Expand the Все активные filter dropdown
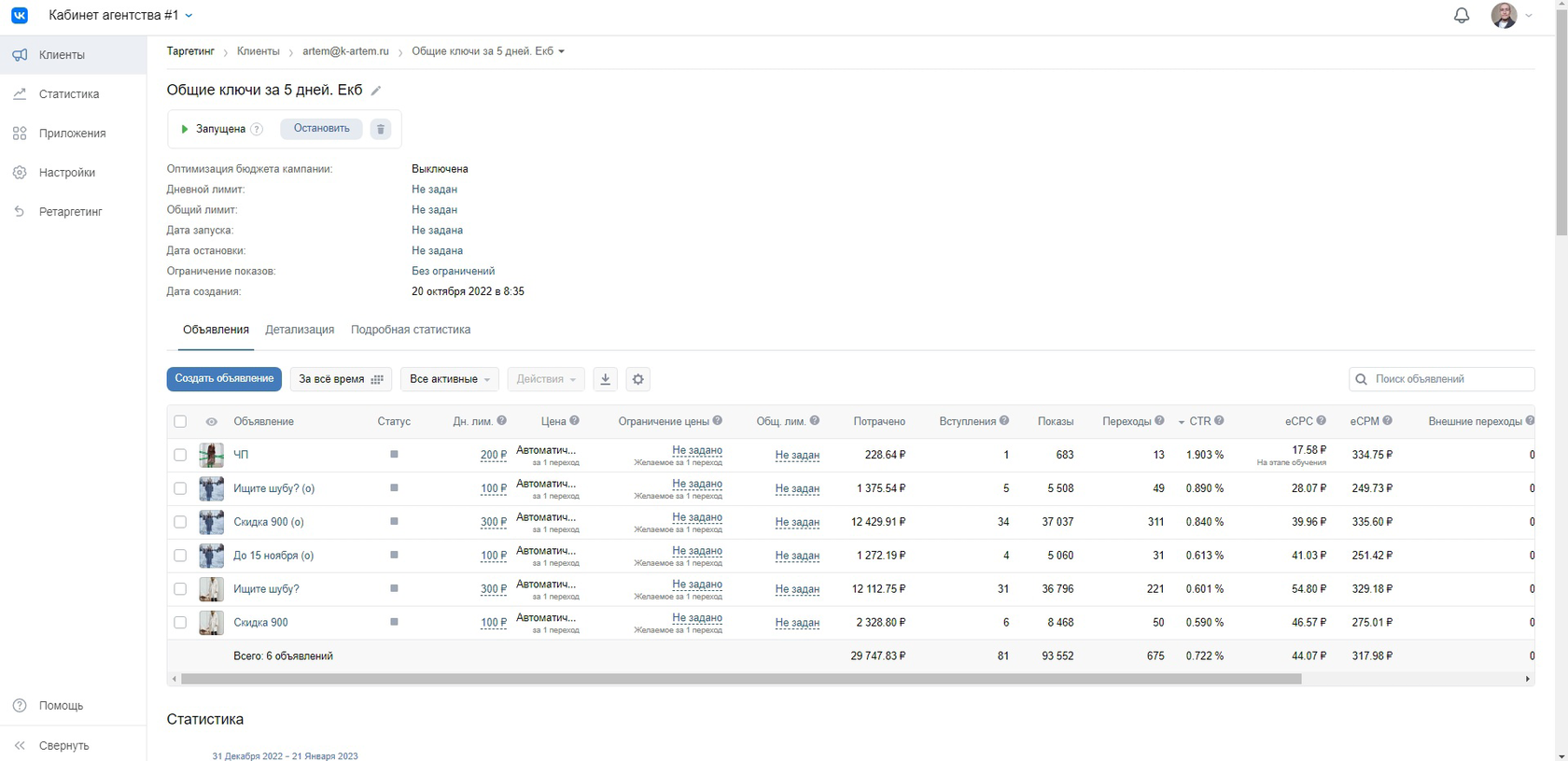Screen dimensions: 1568x761 pos(450,379)
